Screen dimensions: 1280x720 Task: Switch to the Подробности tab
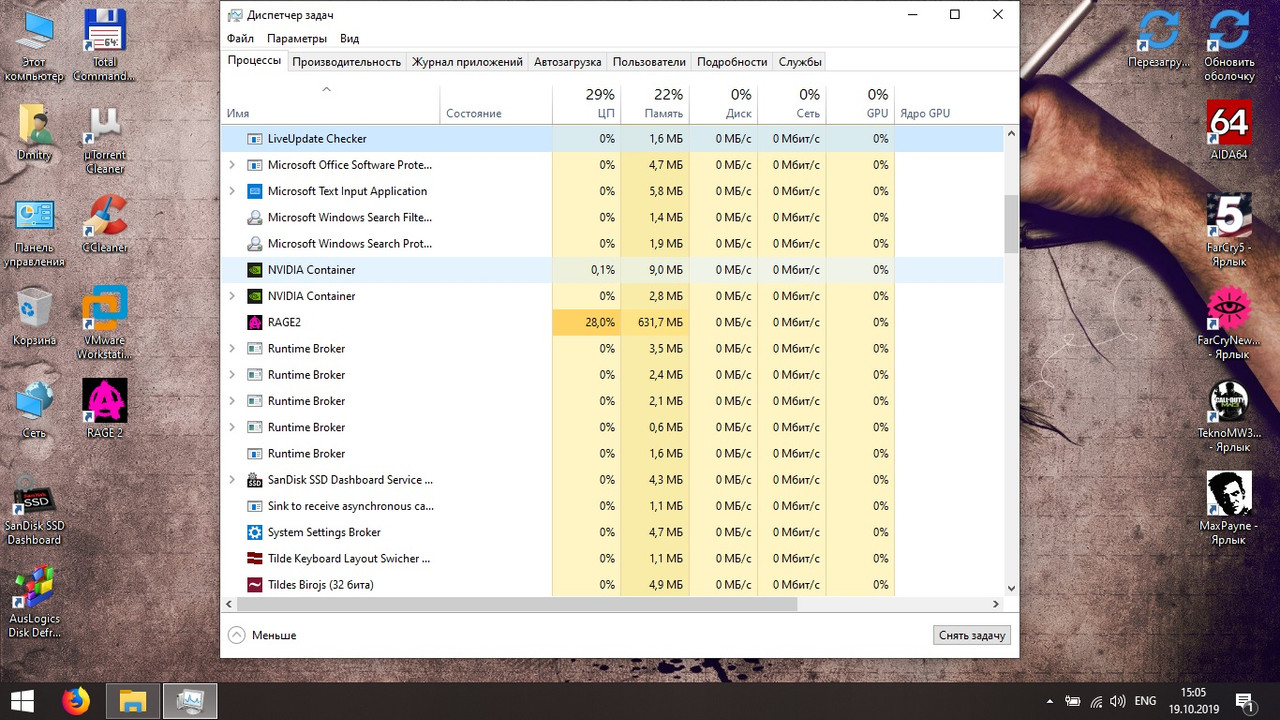[x=732, y=62]
